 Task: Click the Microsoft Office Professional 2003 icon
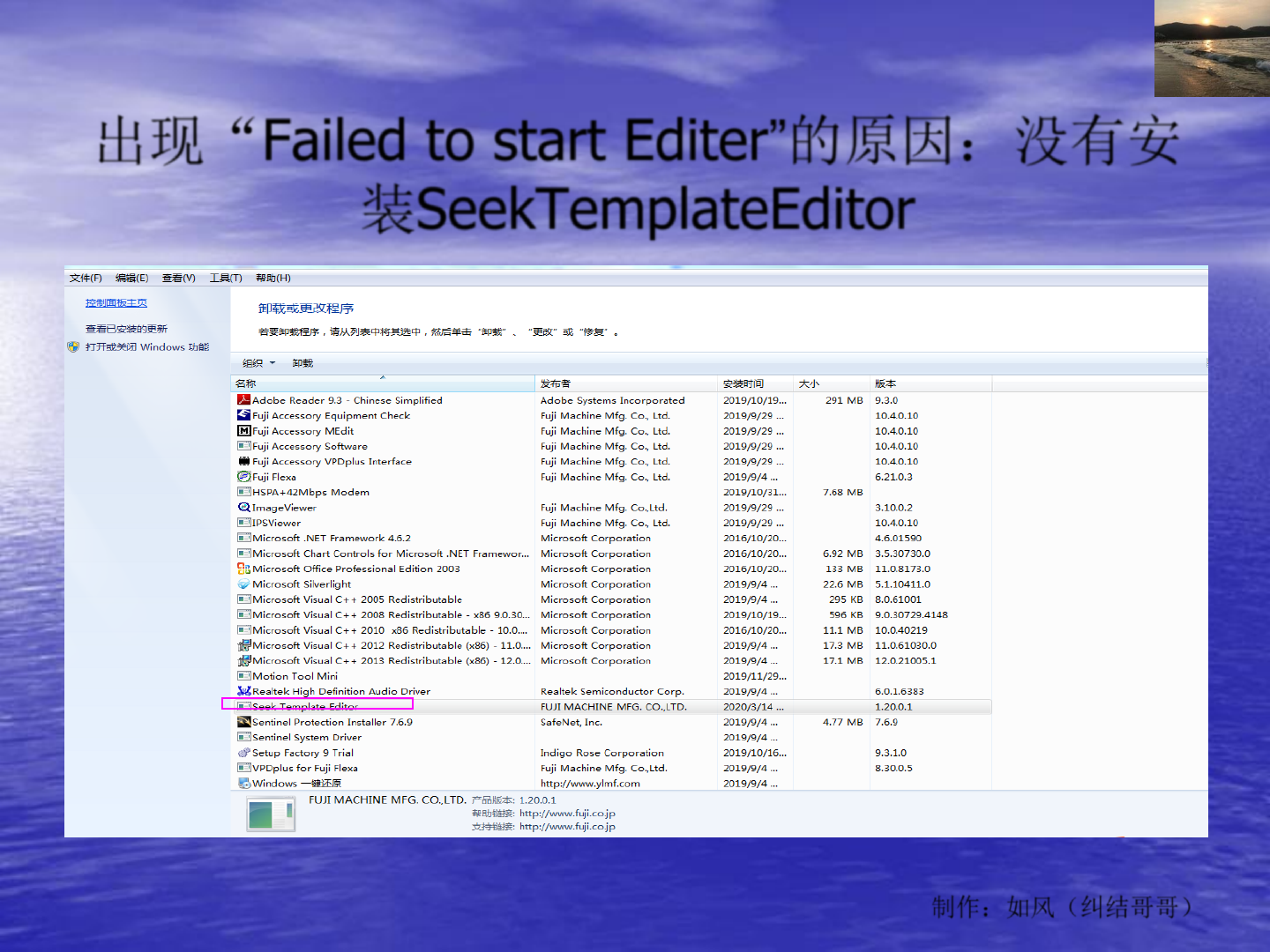coord(244,569)
